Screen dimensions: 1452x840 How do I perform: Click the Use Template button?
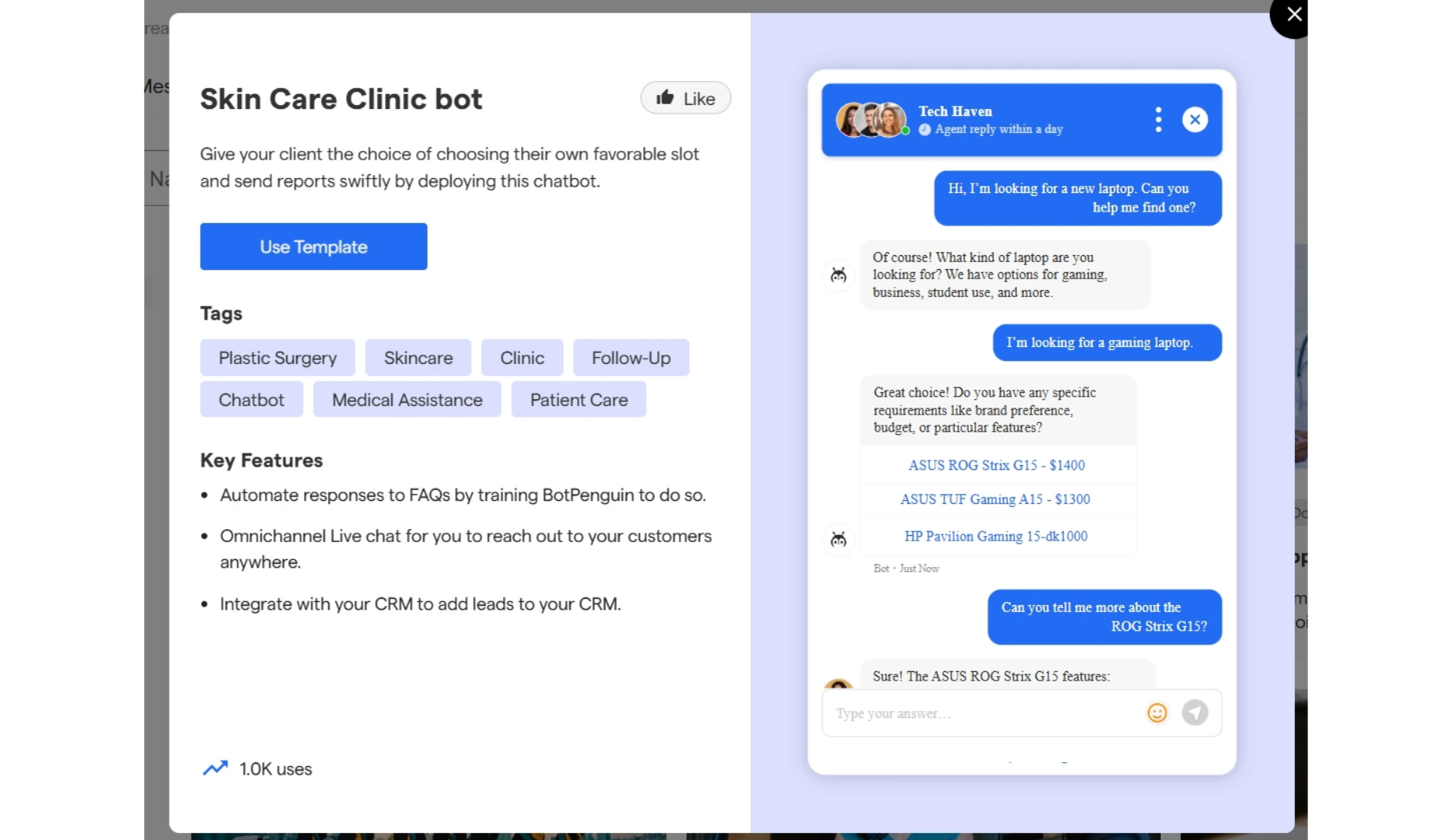point(314,247)
